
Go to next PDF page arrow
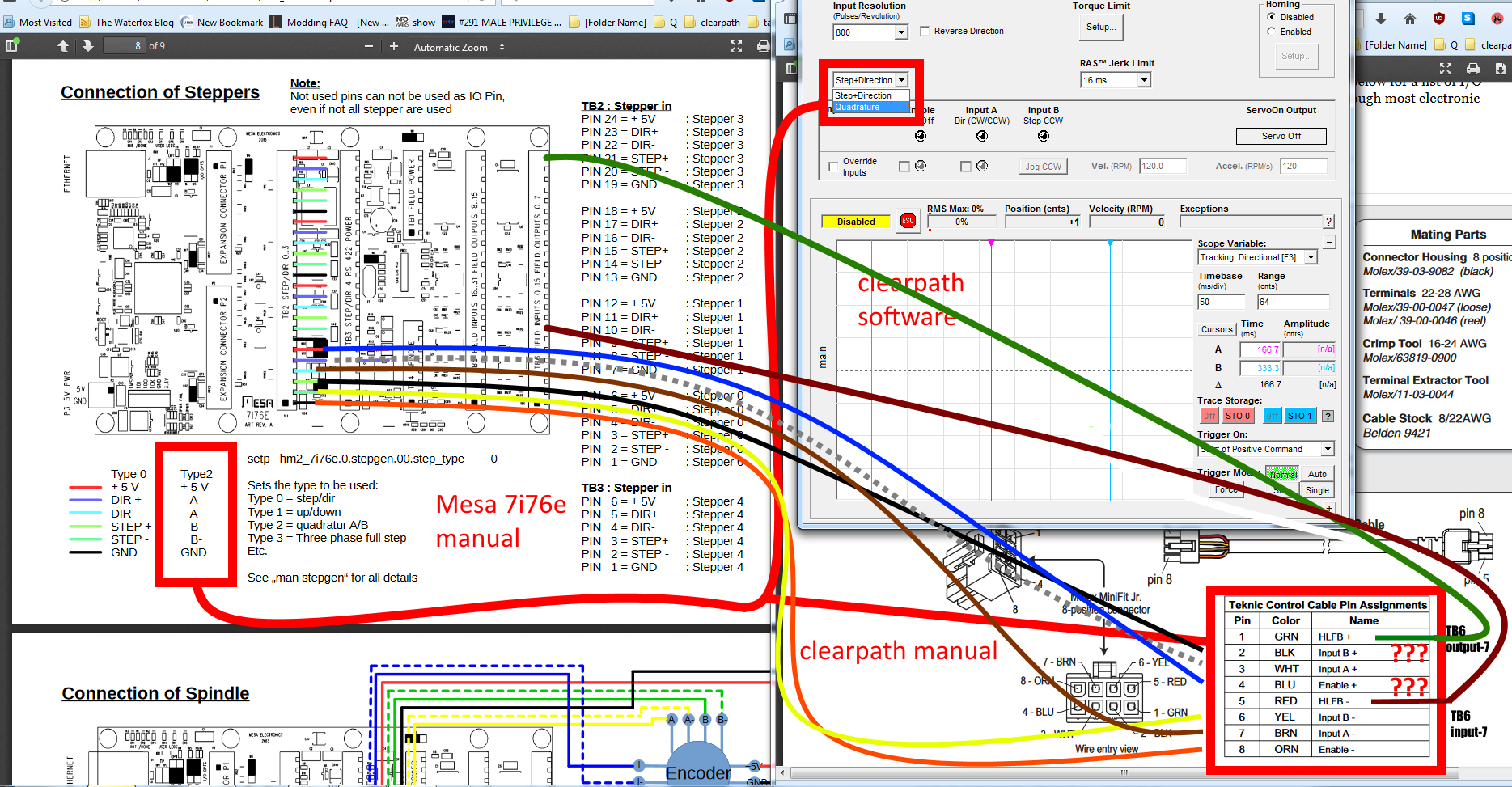click(x=88, y=46)
